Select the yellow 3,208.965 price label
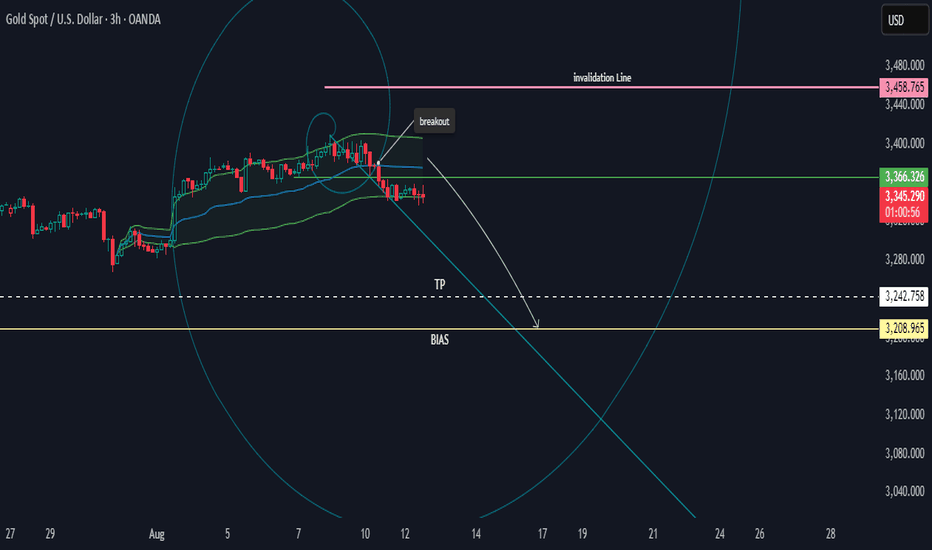The height and width of the screenshot is (550, 932). pos(904,328)
